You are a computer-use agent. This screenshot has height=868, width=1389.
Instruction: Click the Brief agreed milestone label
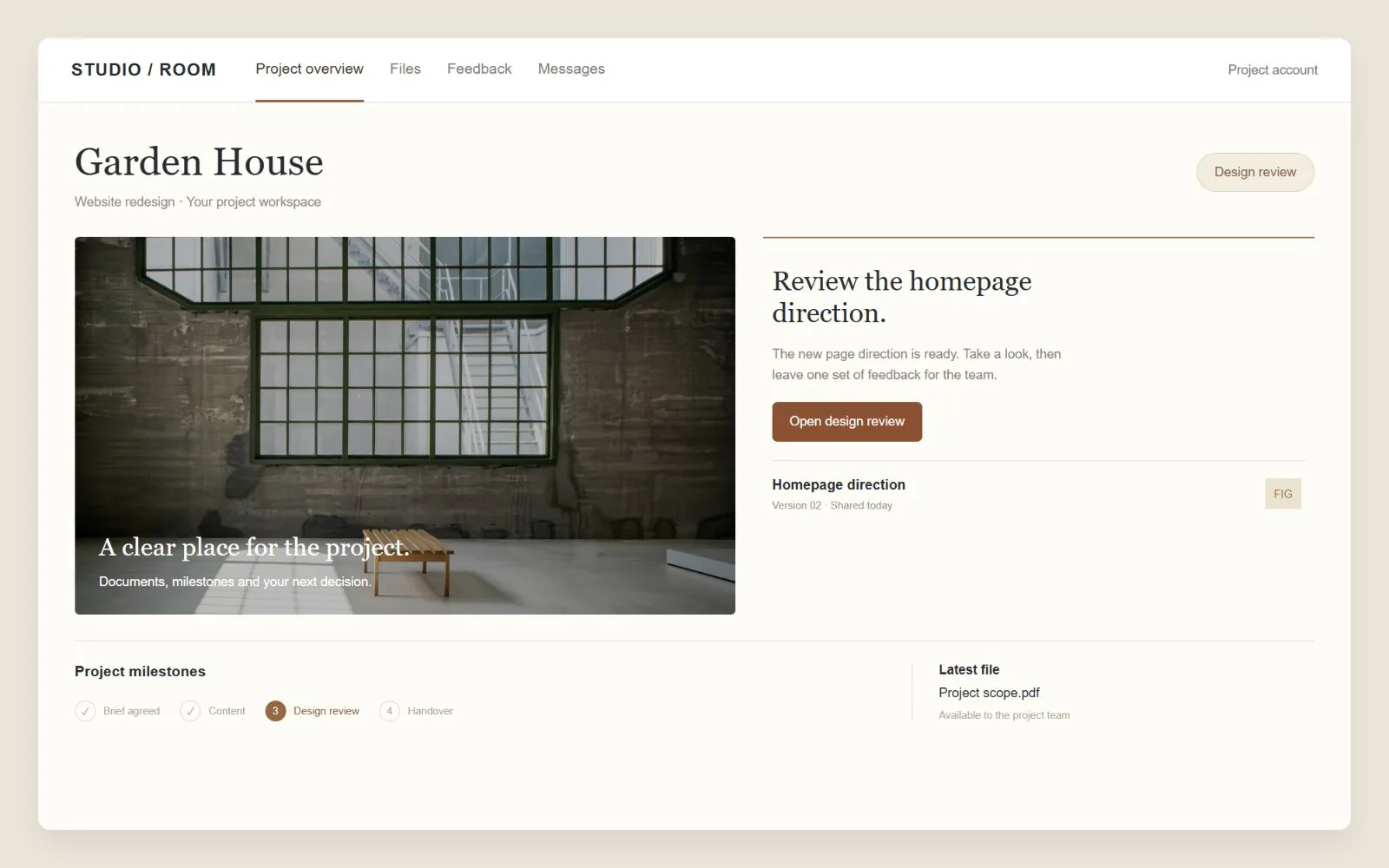(x=131, y=711)
